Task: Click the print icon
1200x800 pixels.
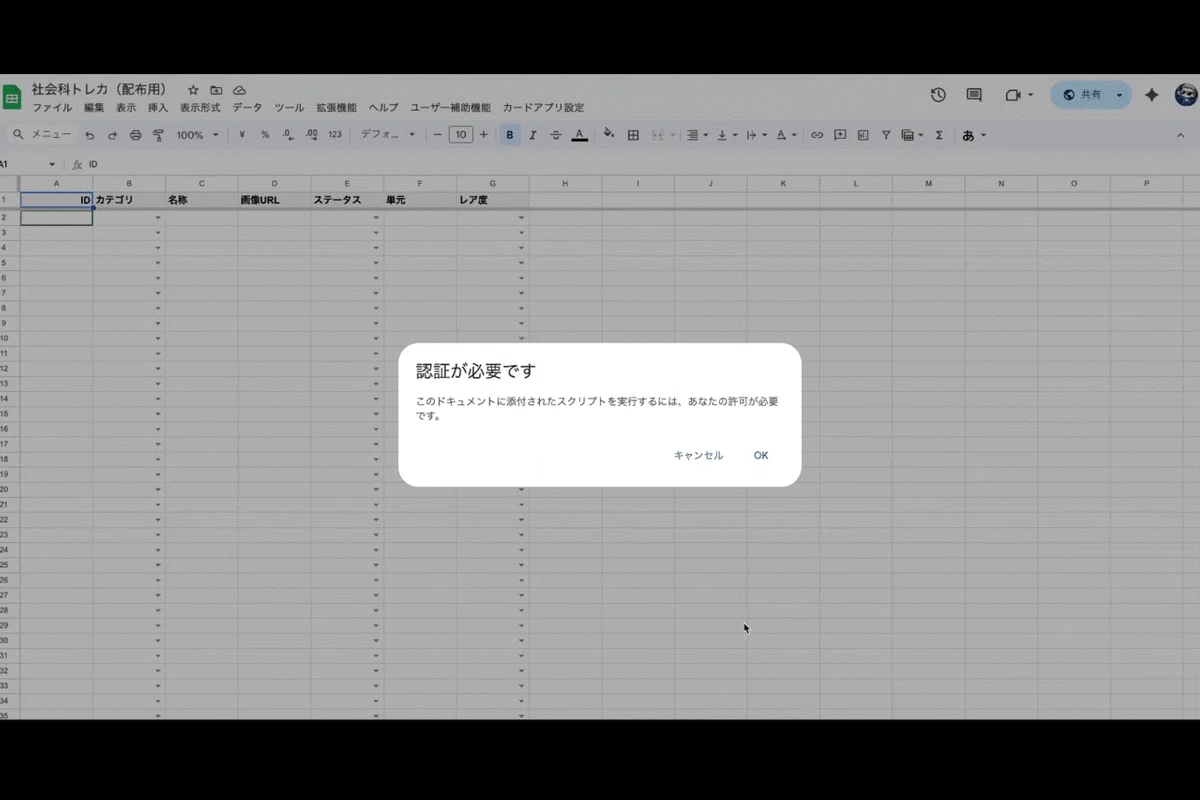Action: [135, 135]
